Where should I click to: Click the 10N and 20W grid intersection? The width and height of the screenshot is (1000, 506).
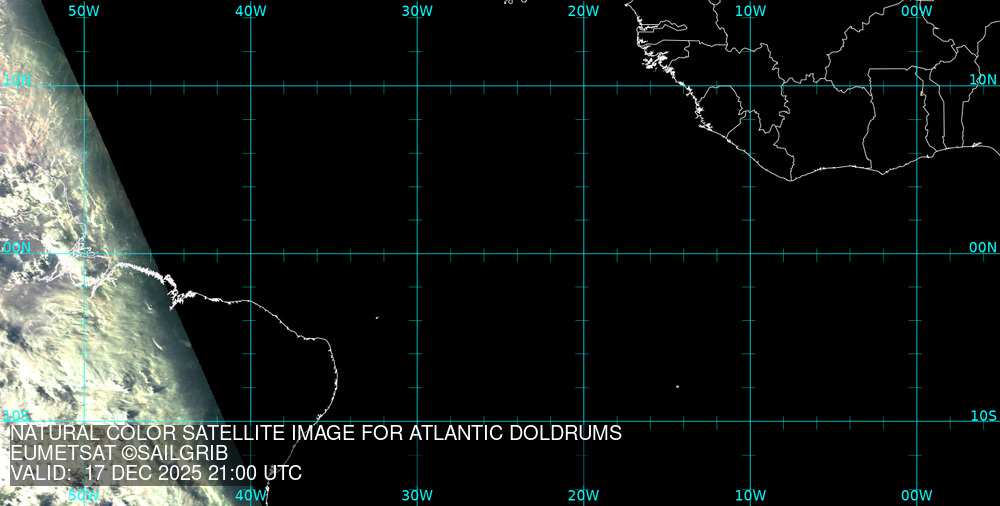click(x=583, y=86)
